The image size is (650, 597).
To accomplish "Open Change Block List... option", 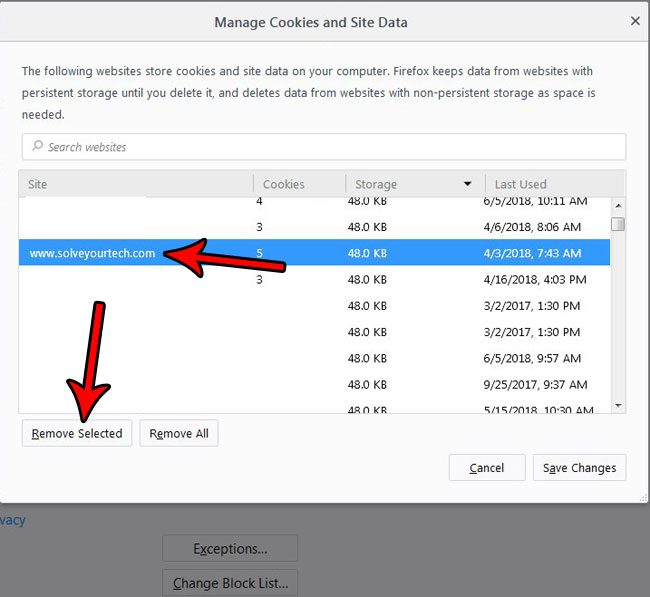I will pos(230,583).
